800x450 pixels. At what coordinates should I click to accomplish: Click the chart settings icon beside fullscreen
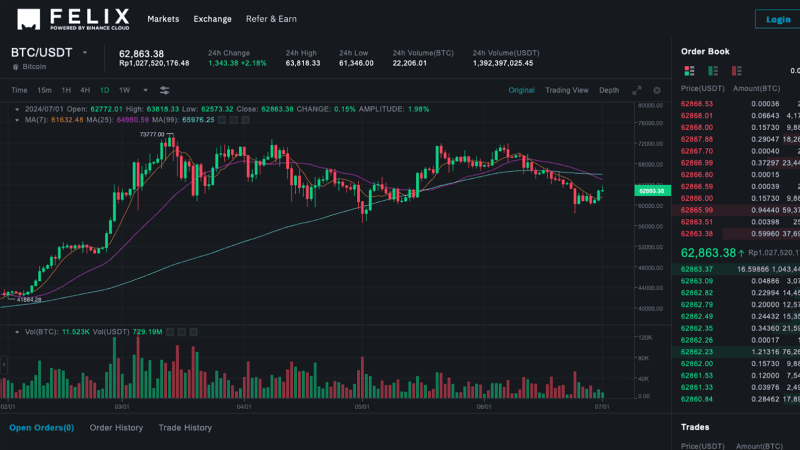(x=657, y=90)
